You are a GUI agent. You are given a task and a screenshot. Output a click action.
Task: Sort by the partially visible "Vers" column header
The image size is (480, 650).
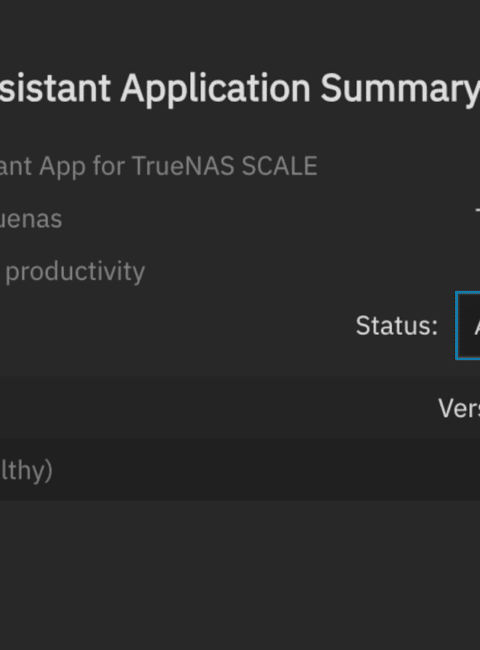pyautogui.click(x=459, y=408)
